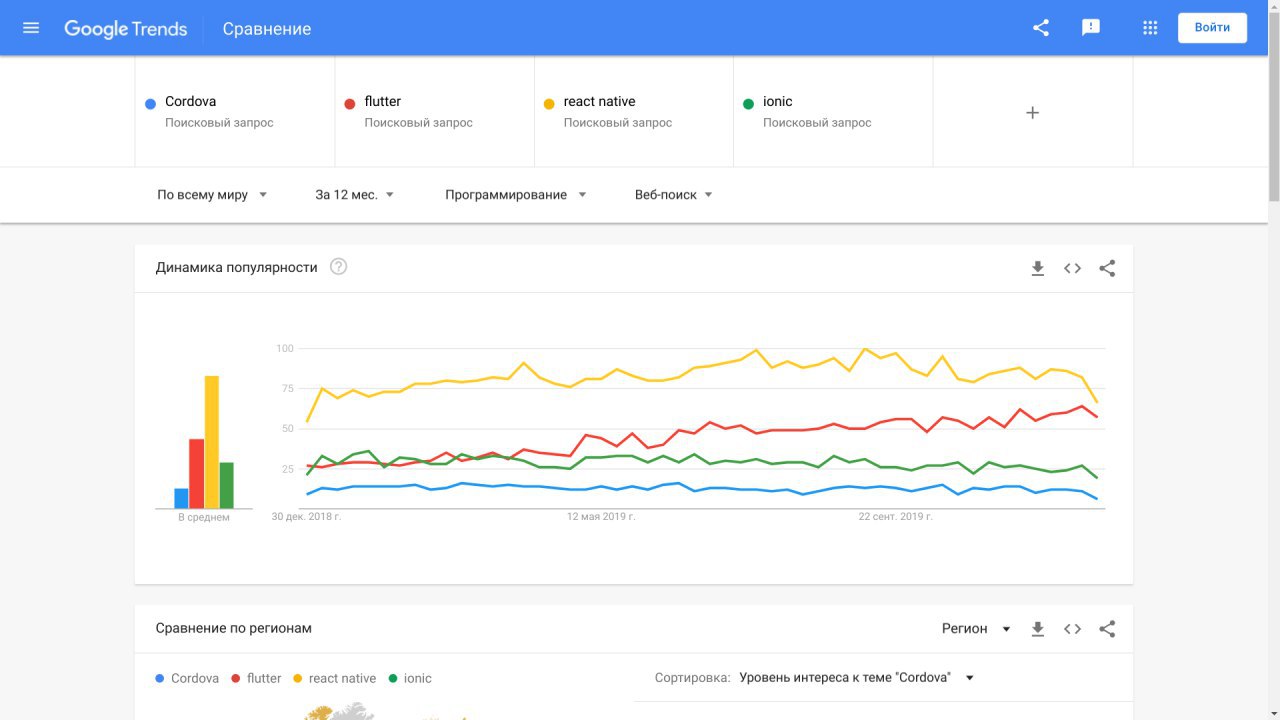1280x720 pixels.
Task: Click the ionic legend entry in region comparison
Action: click(410, 678)
